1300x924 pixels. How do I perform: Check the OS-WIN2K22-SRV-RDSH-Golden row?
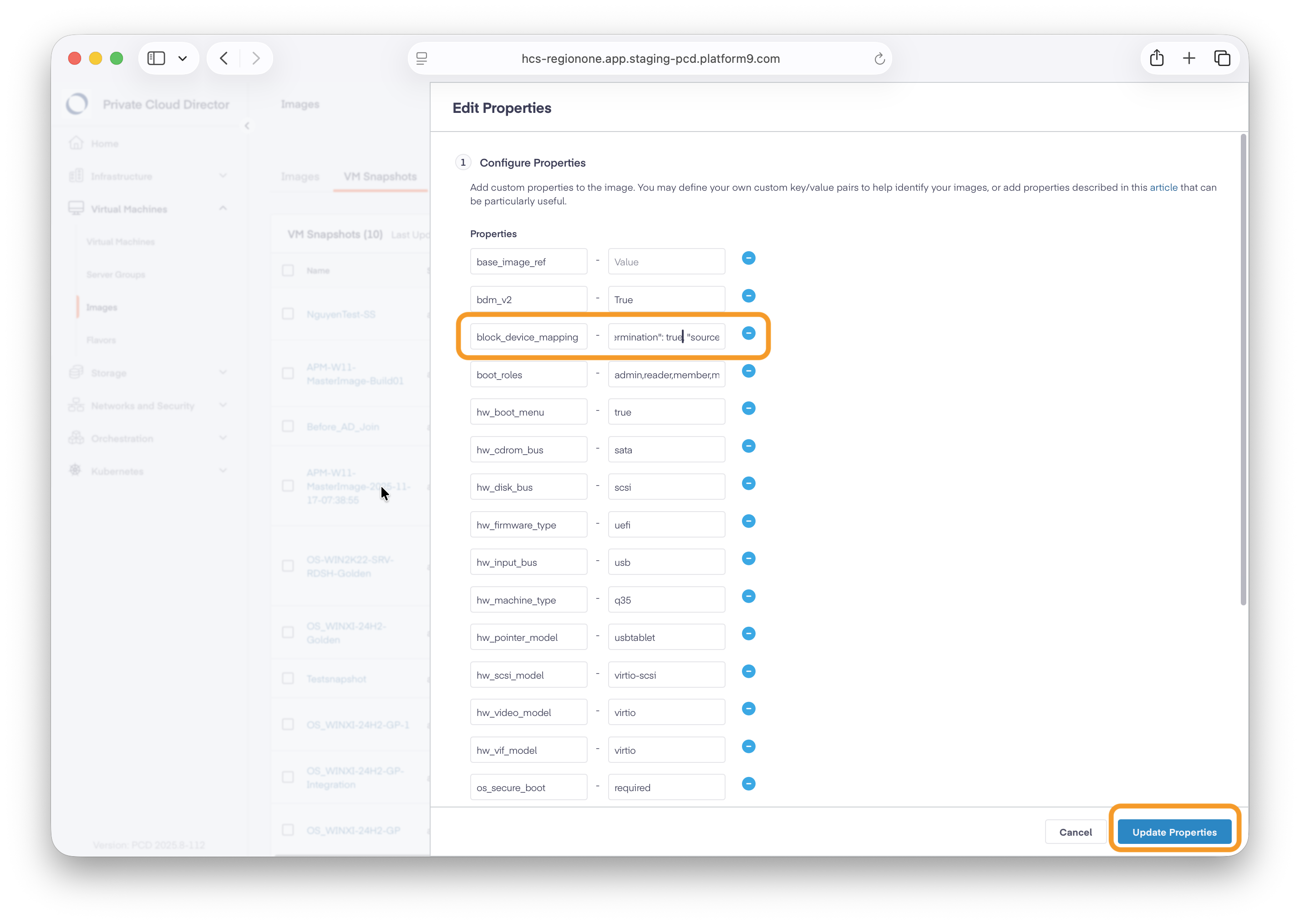288,566
